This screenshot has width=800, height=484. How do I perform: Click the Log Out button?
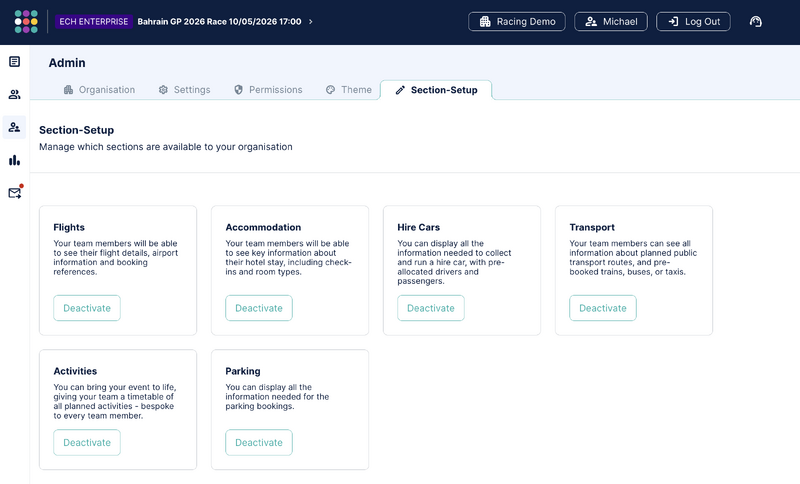coord(693,21)
